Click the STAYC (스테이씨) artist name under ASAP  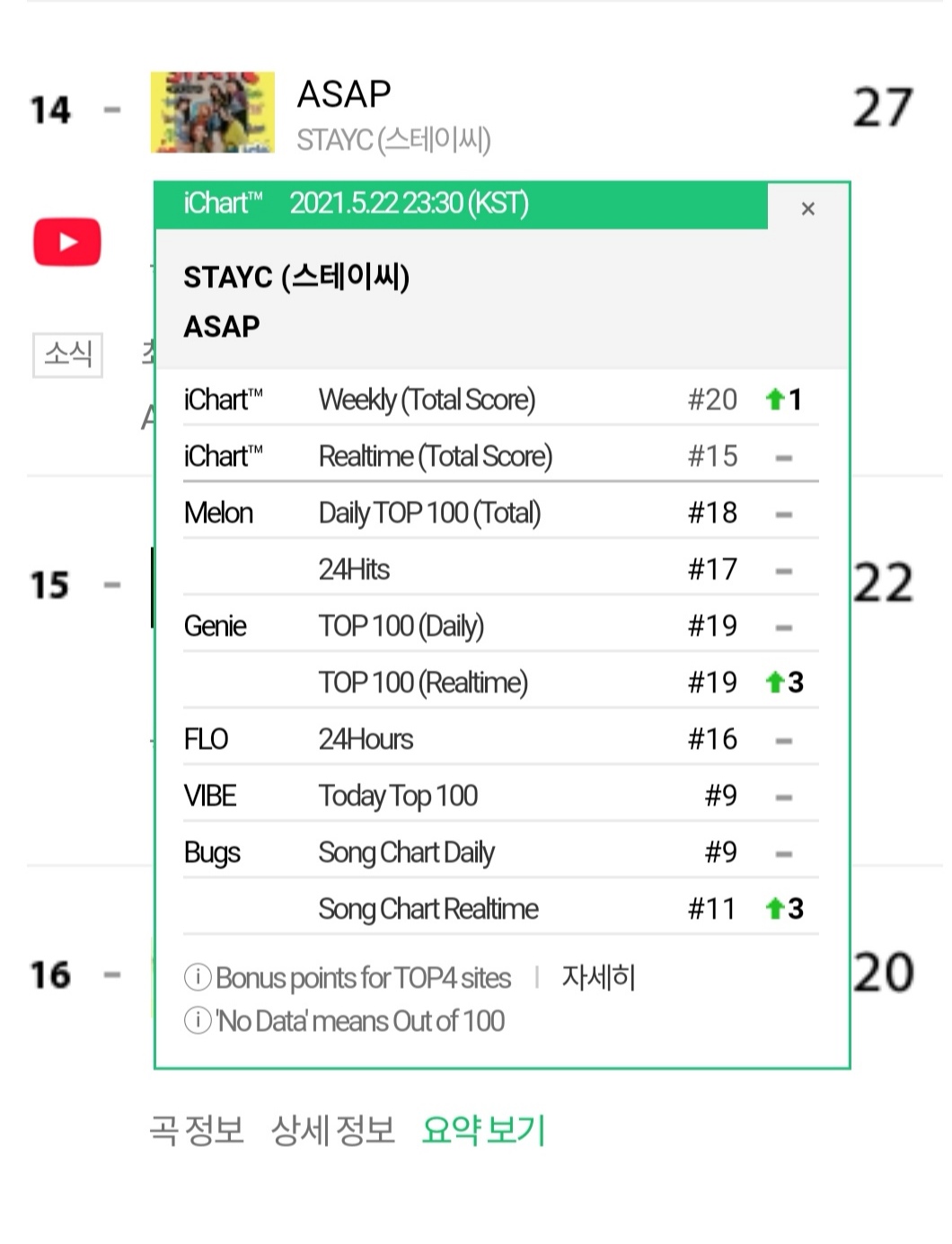393,140
